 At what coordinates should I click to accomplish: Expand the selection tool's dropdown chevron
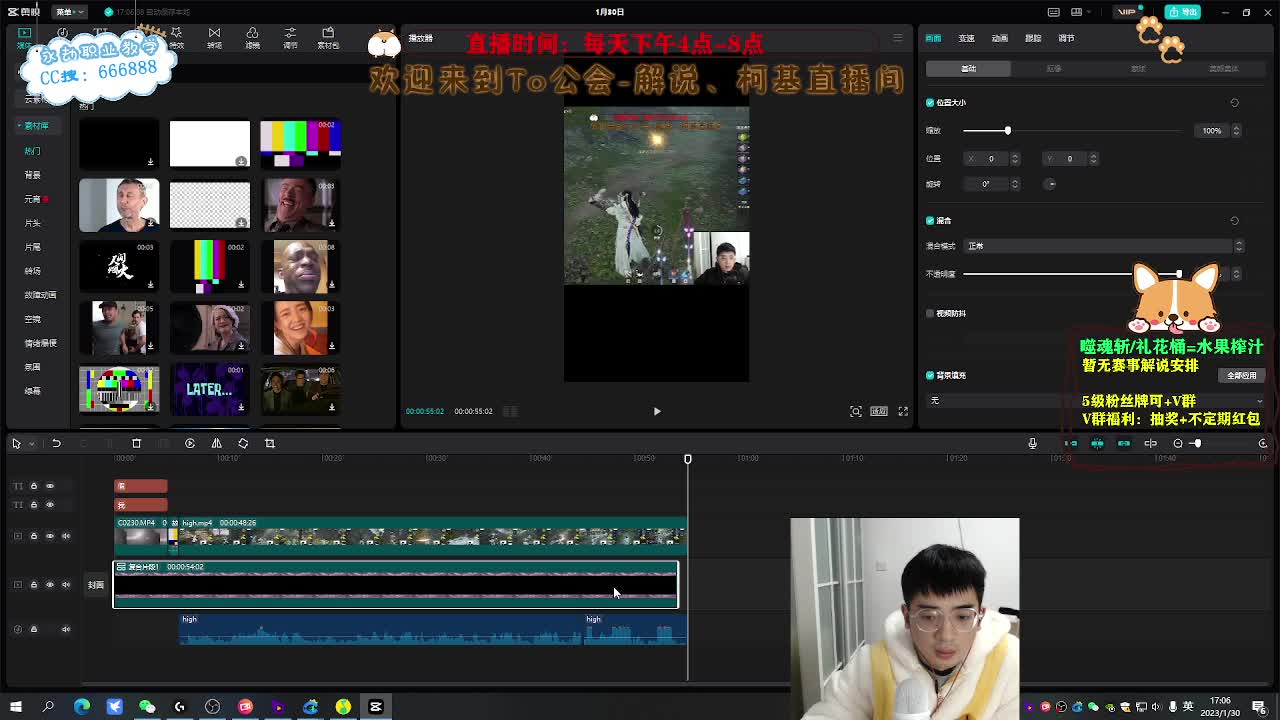pos(31,443)
